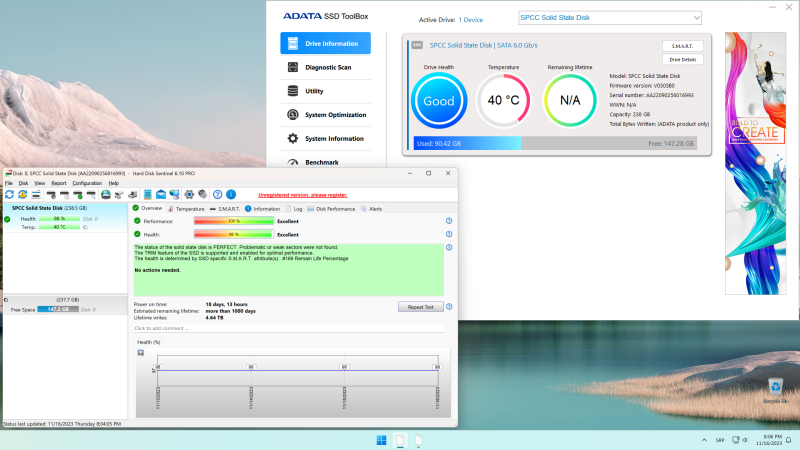Open System Information in ADATA ToolBox
This screenshot has width=800, height=450.
tap(326, 138)
